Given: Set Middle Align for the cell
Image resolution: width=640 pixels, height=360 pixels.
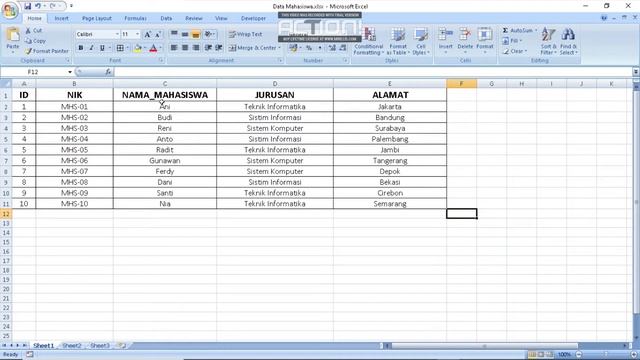Looking at the screenshot, I should (x=185, y=34).
